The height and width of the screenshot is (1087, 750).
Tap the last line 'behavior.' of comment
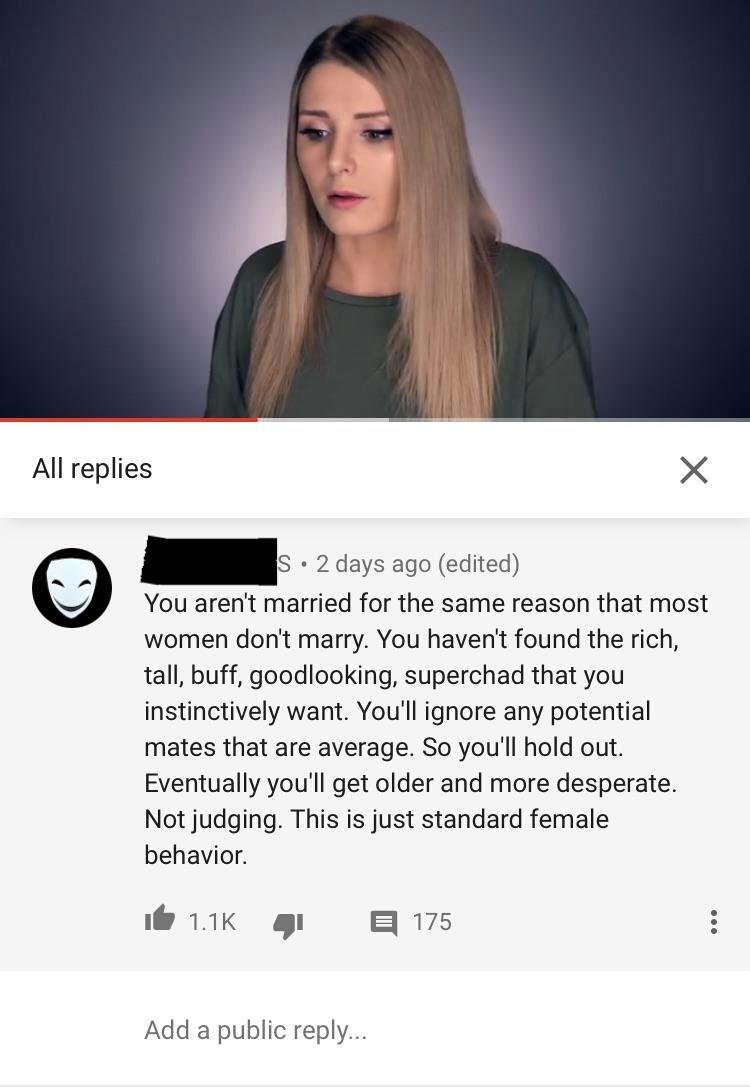195,855
